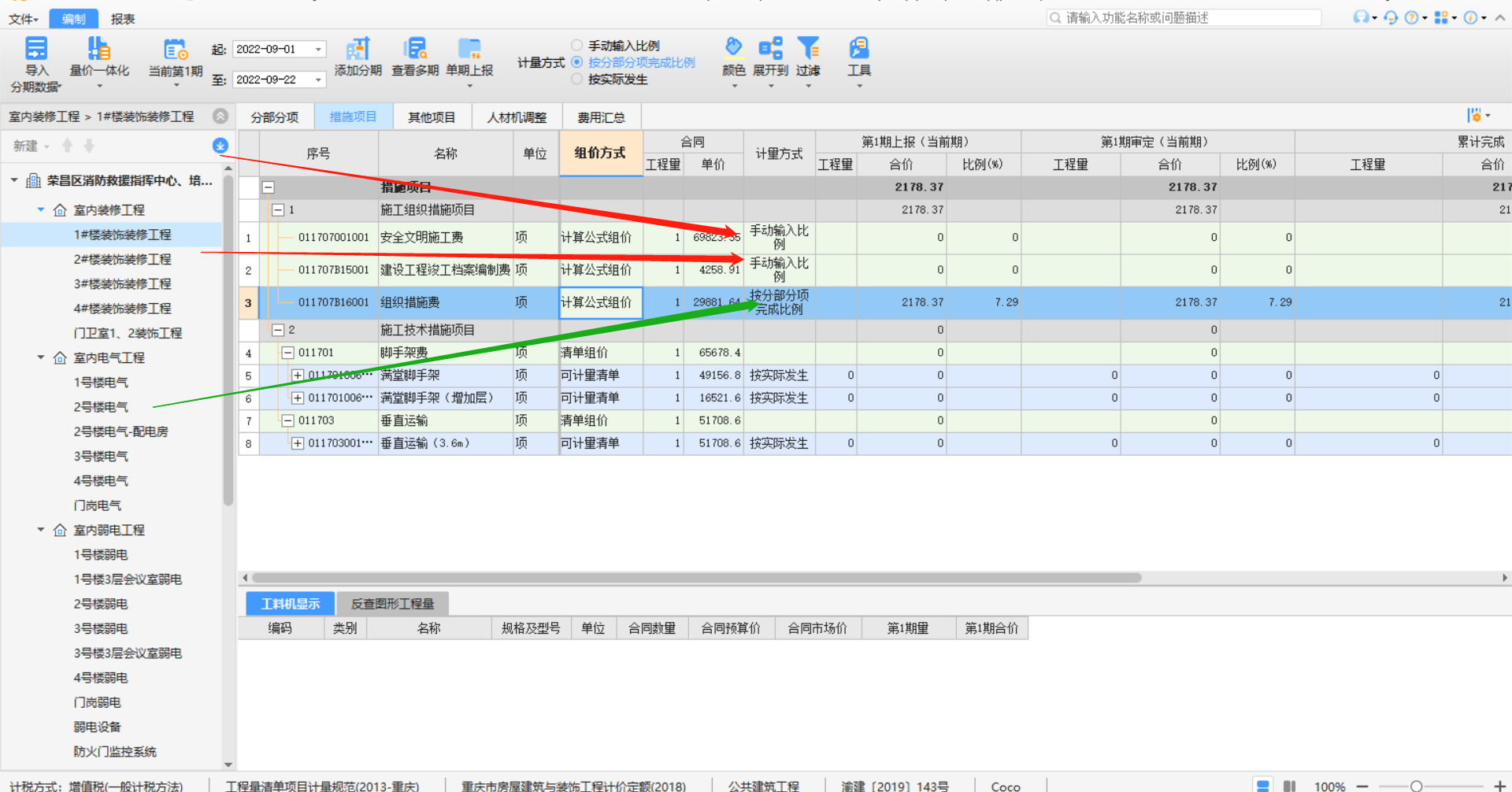The height and width of the screenshot is (792, 1512).
Task: Click the four-squares app grid icon
Action: (1441, 17)
